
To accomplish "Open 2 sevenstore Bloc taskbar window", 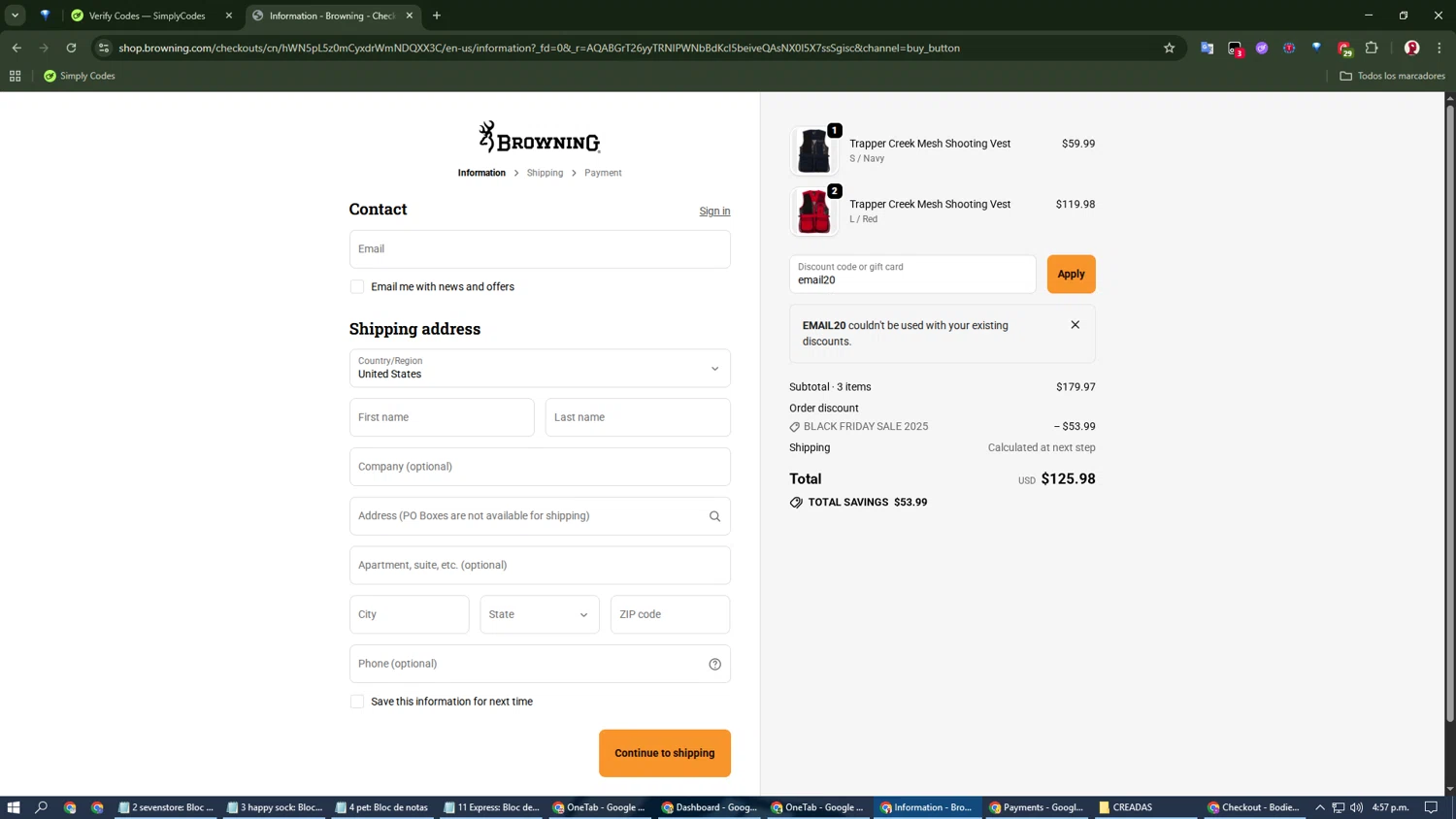I will pyautogui.click(x=167, y=807).
